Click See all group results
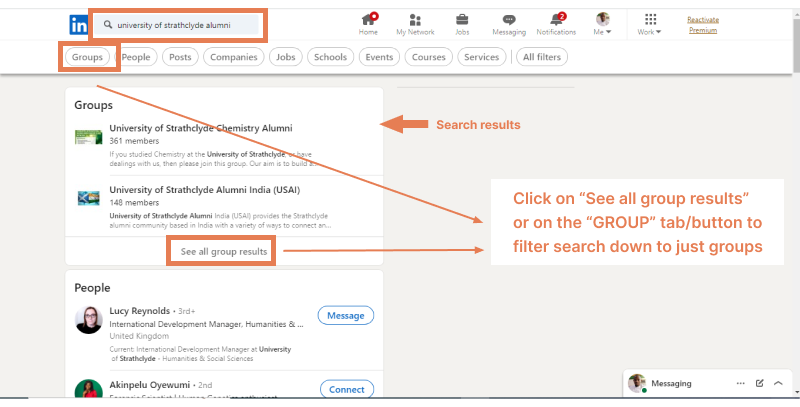Viewport: 800px width, 407px height. (223, 251)
